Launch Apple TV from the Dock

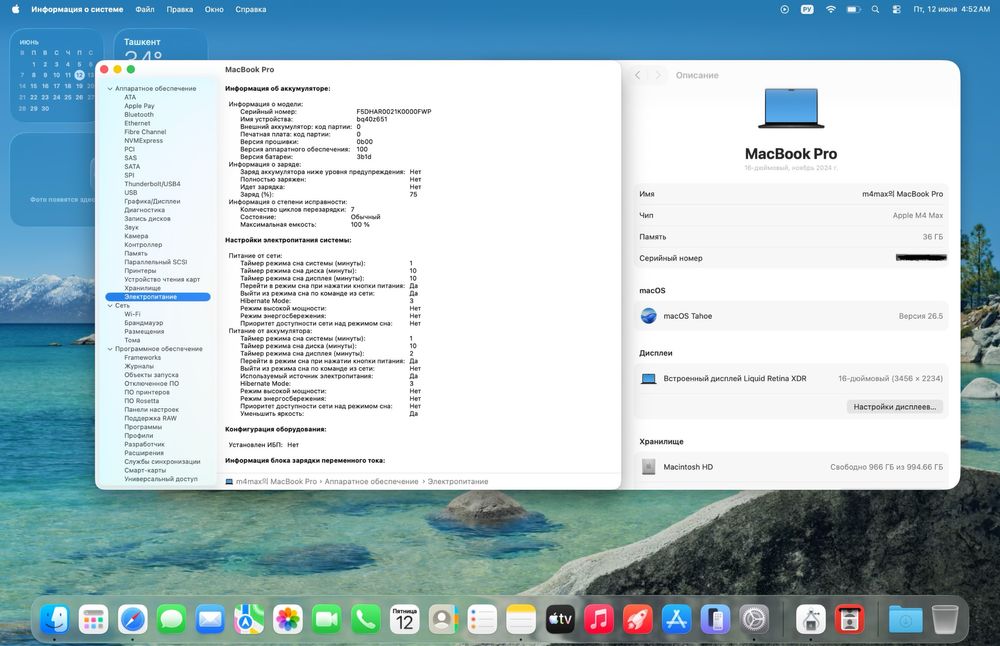pyautogui.click(x=560, y=619)
